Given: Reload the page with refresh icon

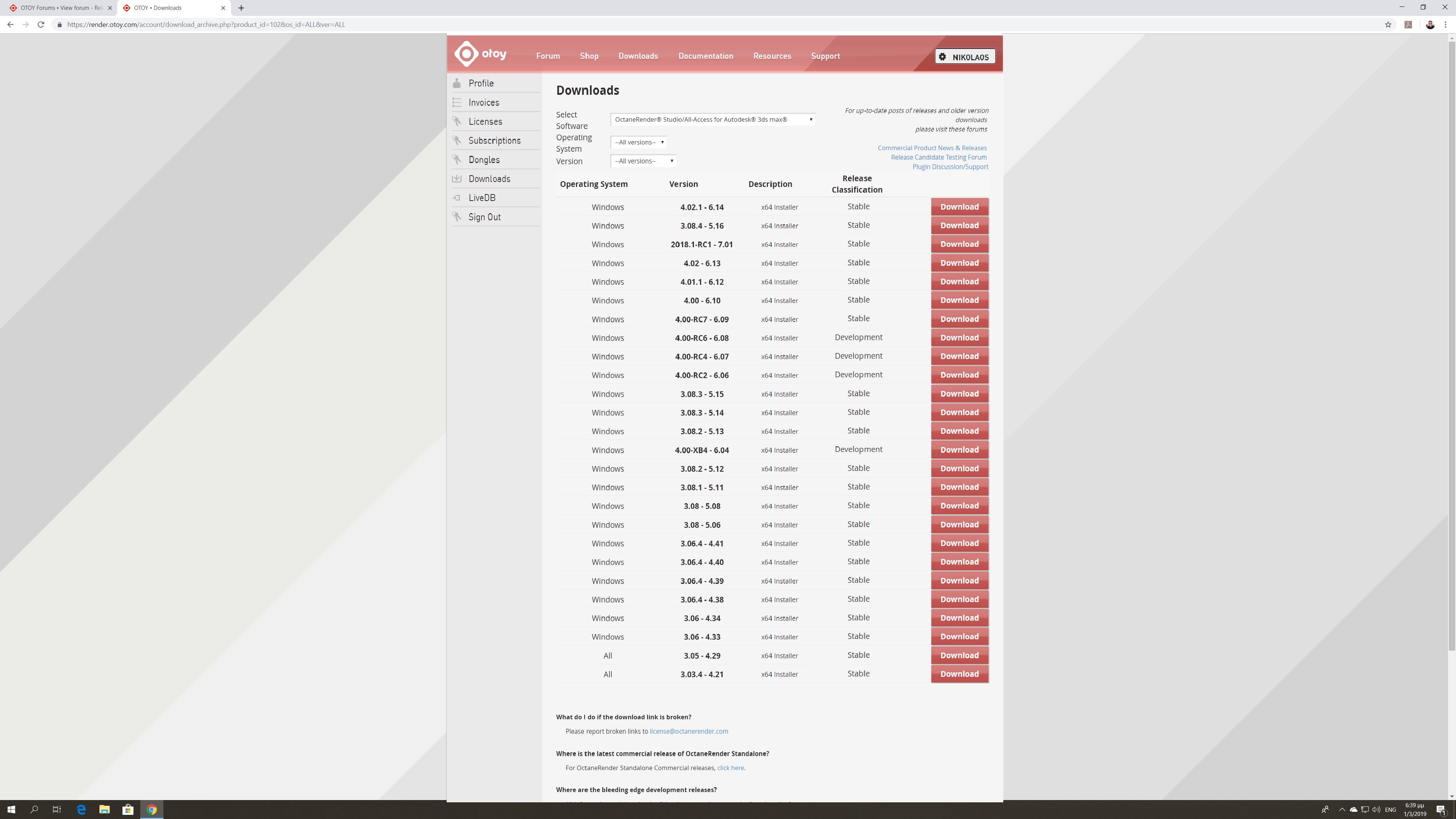Looking at the screenshot, I should tap(41, 24).
